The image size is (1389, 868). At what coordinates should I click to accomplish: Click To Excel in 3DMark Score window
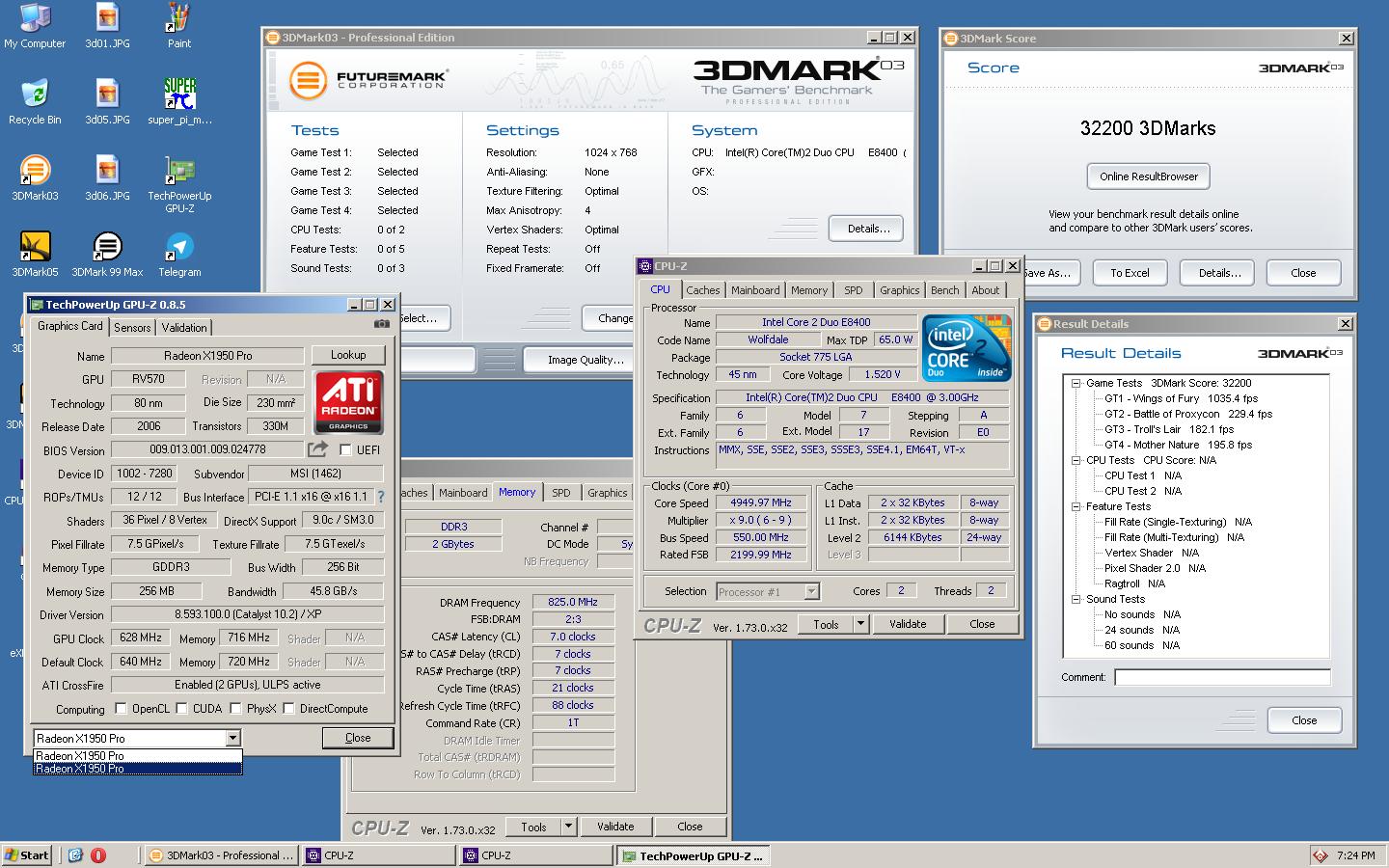coord(1130,273)
